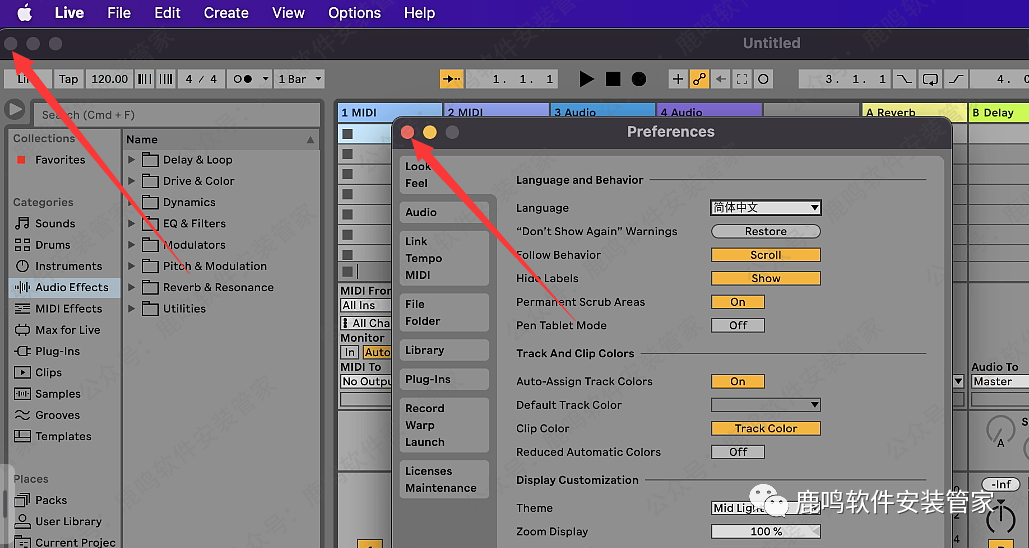The image size is (1029, 548).
Task: Toggle the metronome icon
Action: point(243,79)
